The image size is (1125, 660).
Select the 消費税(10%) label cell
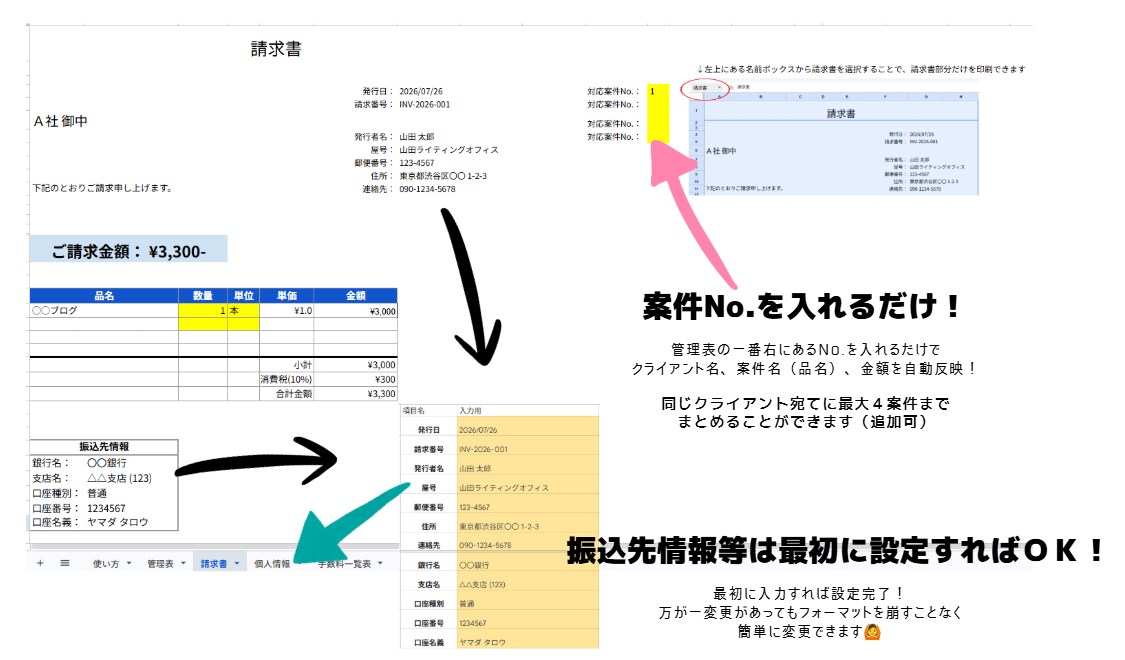286,380
